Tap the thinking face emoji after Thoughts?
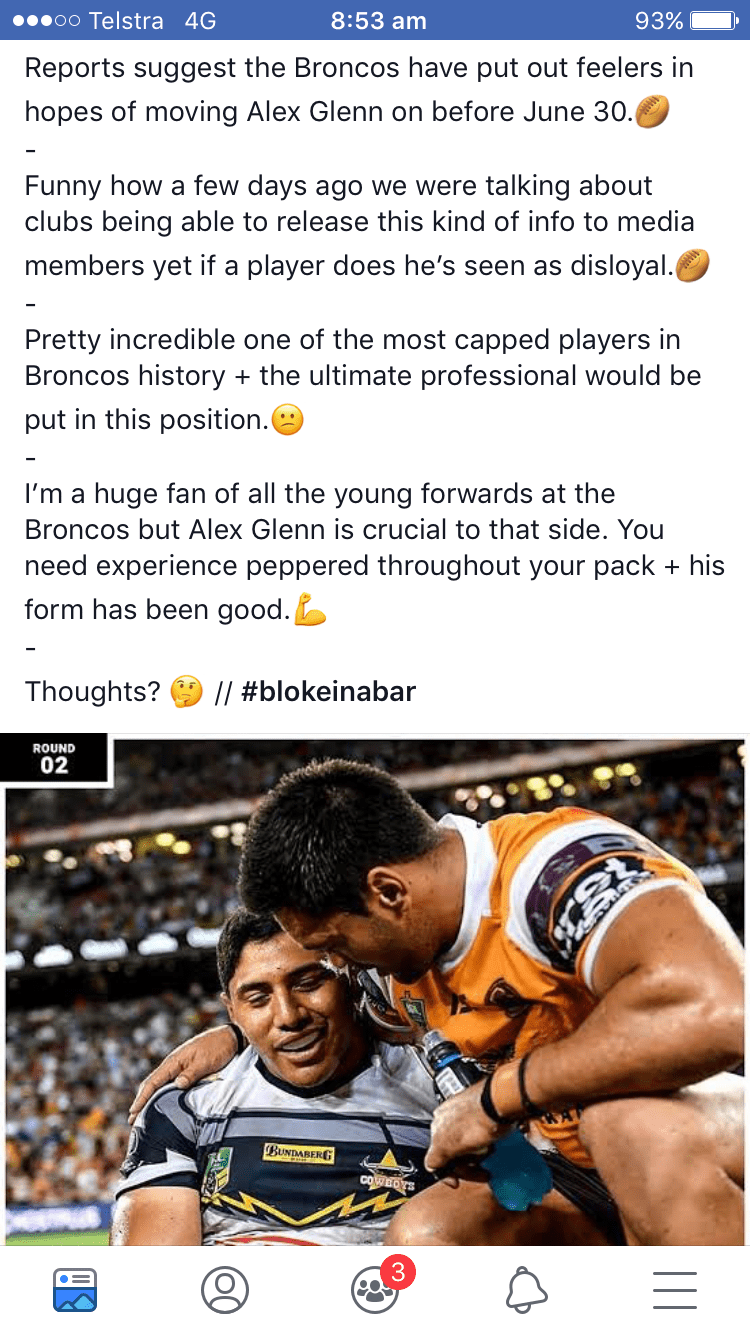The height and width of the screenshot is (1334, 750). [x=187, y=691]
